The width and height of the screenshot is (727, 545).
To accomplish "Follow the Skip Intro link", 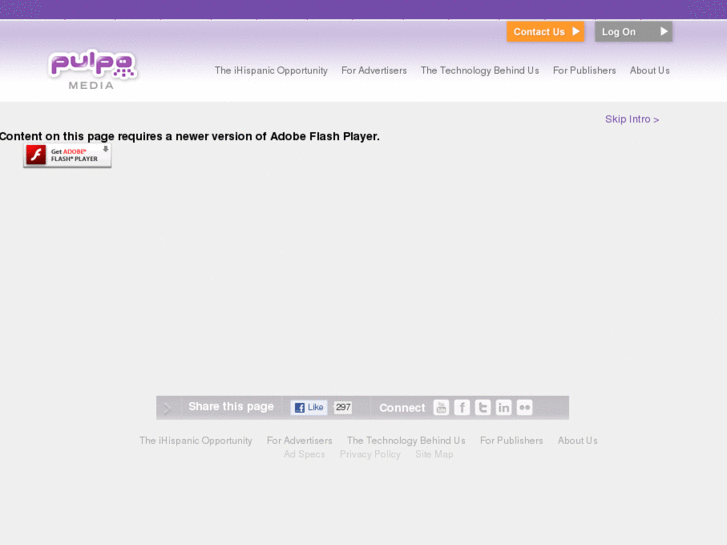I will pos(632,119).
